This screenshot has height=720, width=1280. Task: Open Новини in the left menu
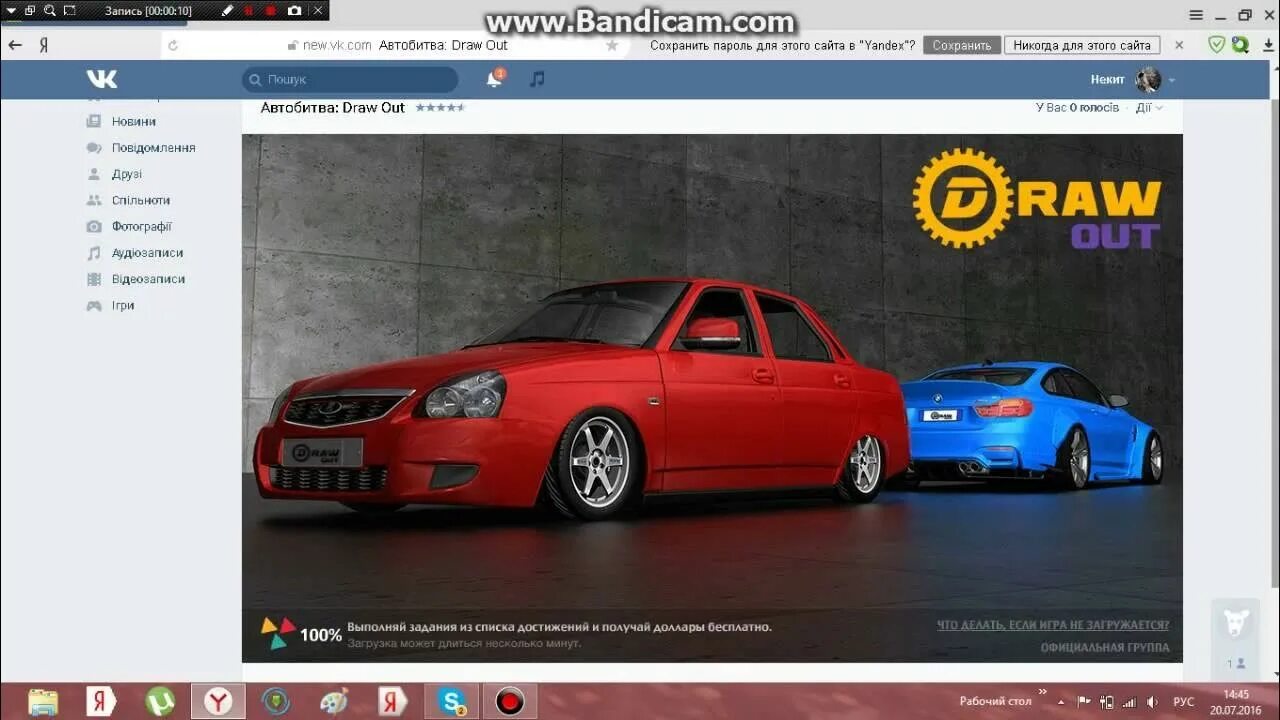tap(133, 121)
